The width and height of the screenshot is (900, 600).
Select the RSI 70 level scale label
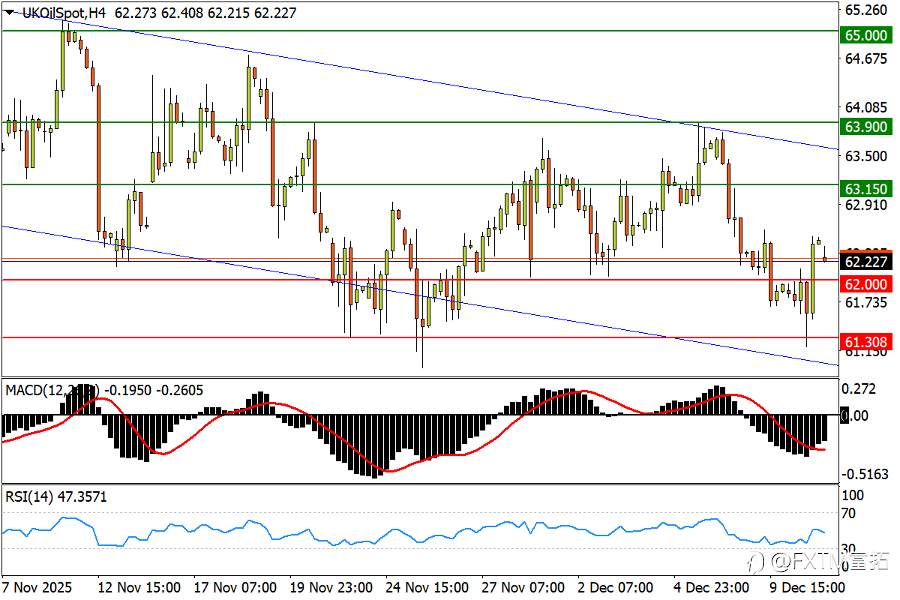pos(848,513)
